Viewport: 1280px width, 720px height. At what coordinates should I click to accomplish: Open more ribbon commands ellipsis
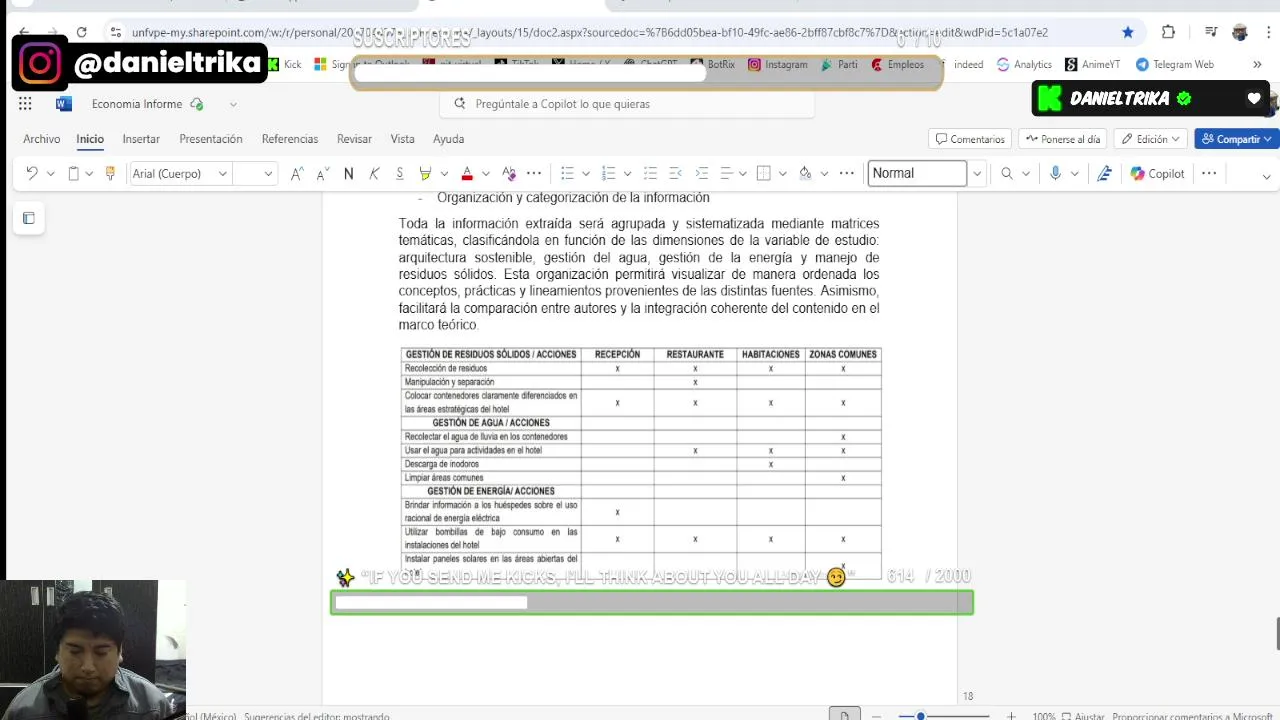(x=1209, y=173)
